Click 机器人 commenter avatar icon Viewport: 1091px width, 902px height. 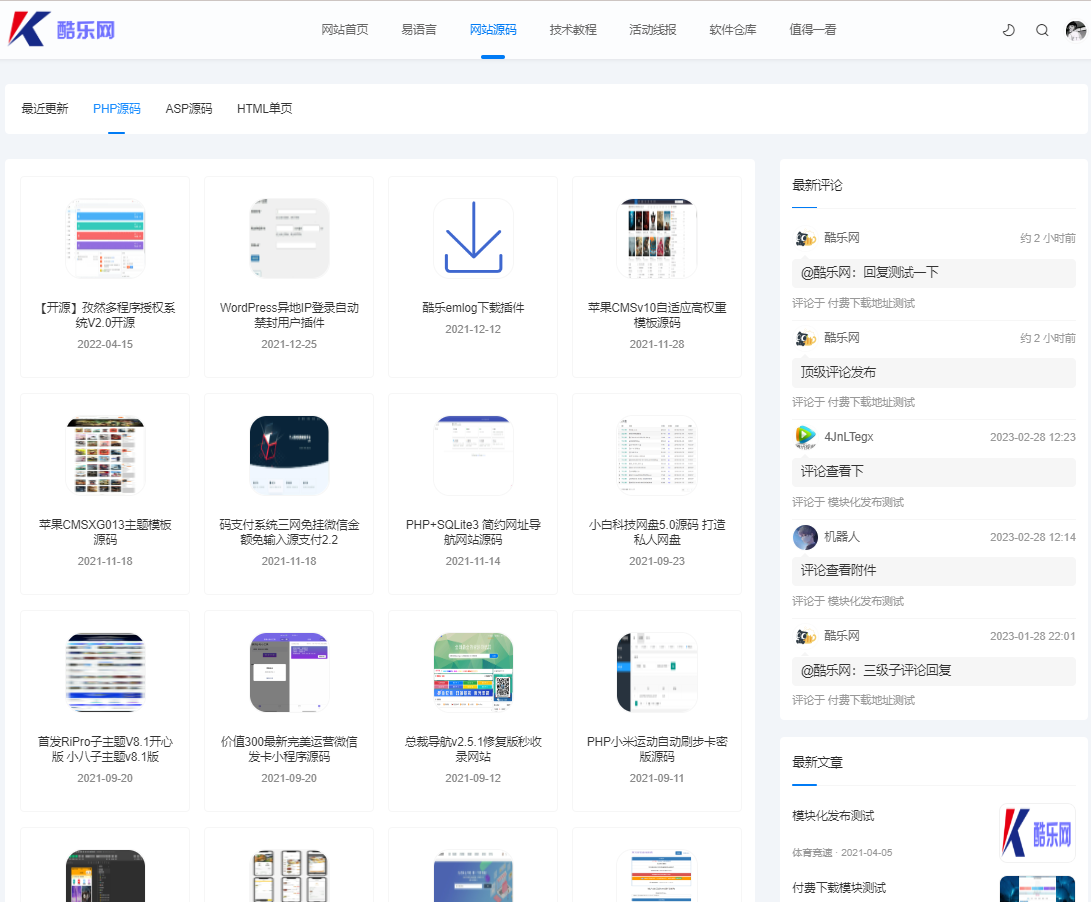click(x=805, y=537)
